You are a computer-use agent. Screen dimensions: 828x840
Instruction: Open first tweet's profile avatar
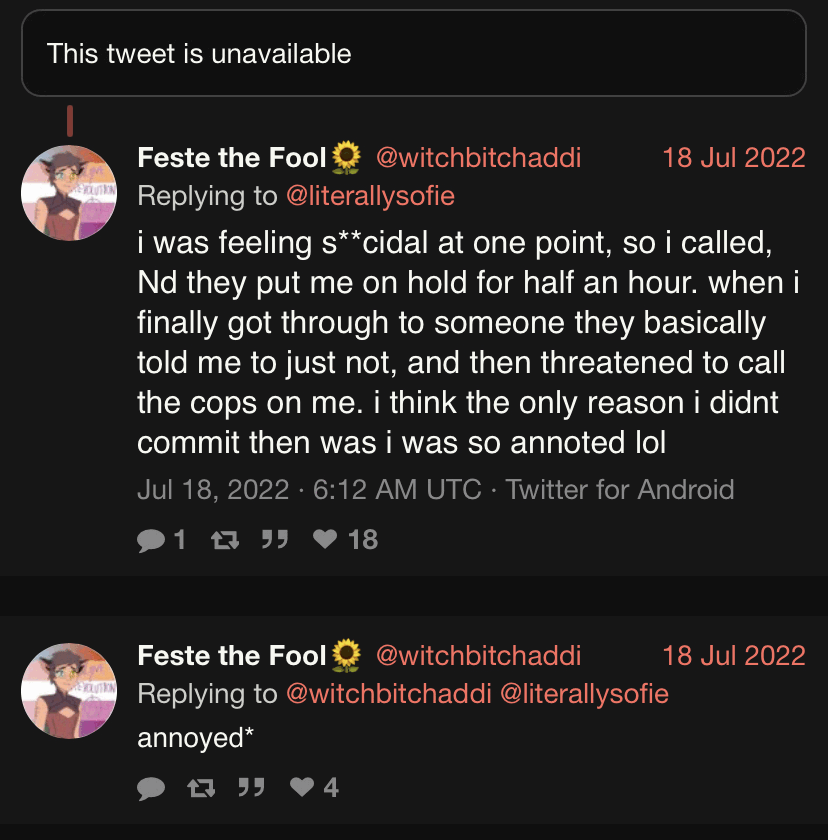tap(69, 193)
